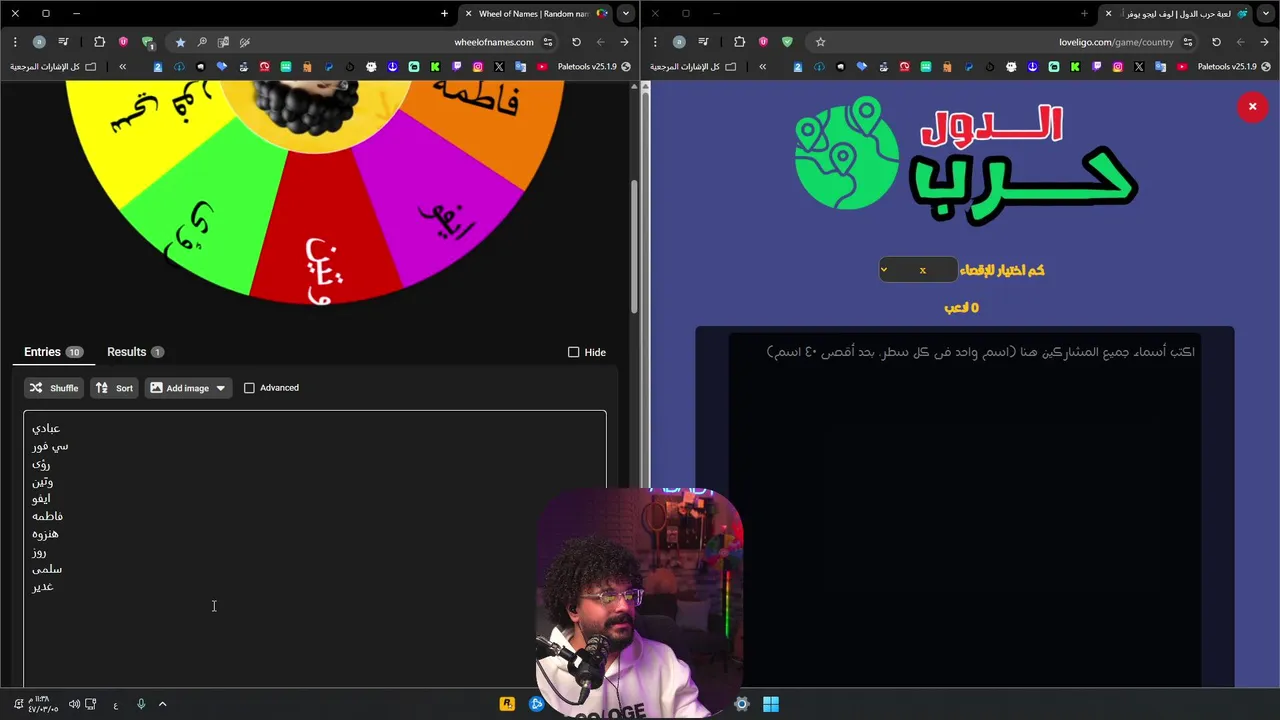
Task: Open new tab in Wheel of Names window
Action: [x=444, y=14]
